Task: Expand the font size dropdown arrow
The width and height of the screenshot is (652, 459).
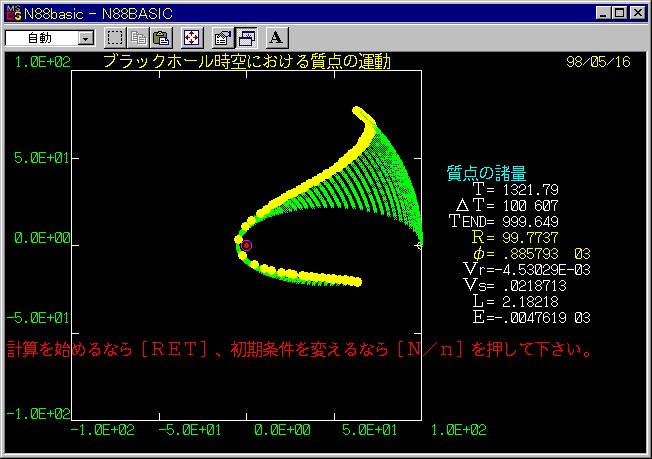Action: pyautogui.click(x=85, y=39)
